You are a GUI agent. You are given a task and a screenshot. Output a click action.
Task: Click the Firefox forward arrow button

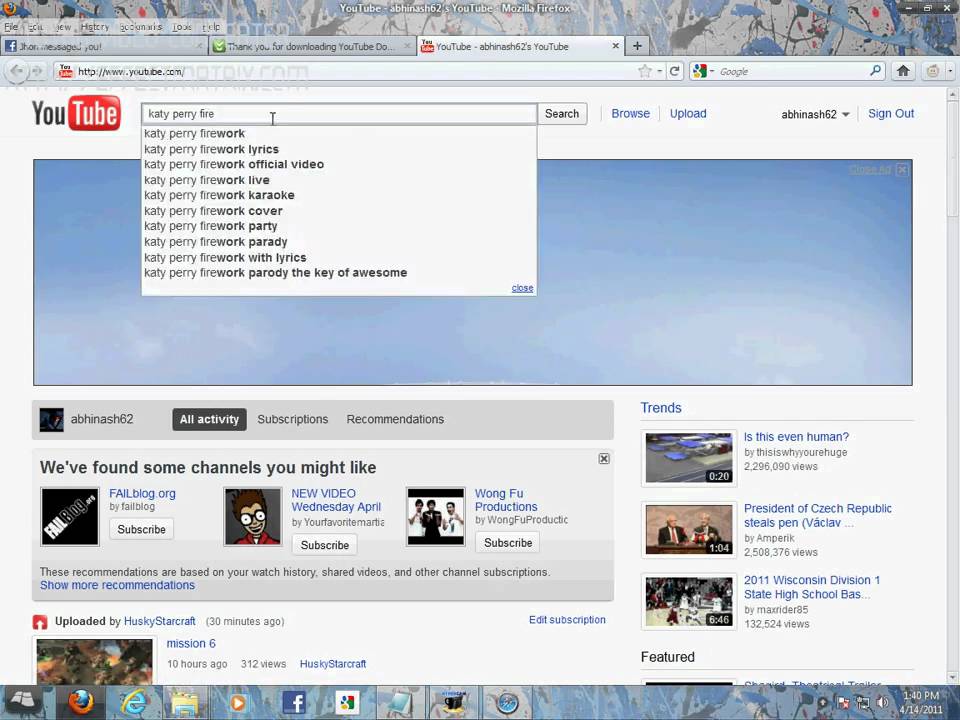[37, 72]
